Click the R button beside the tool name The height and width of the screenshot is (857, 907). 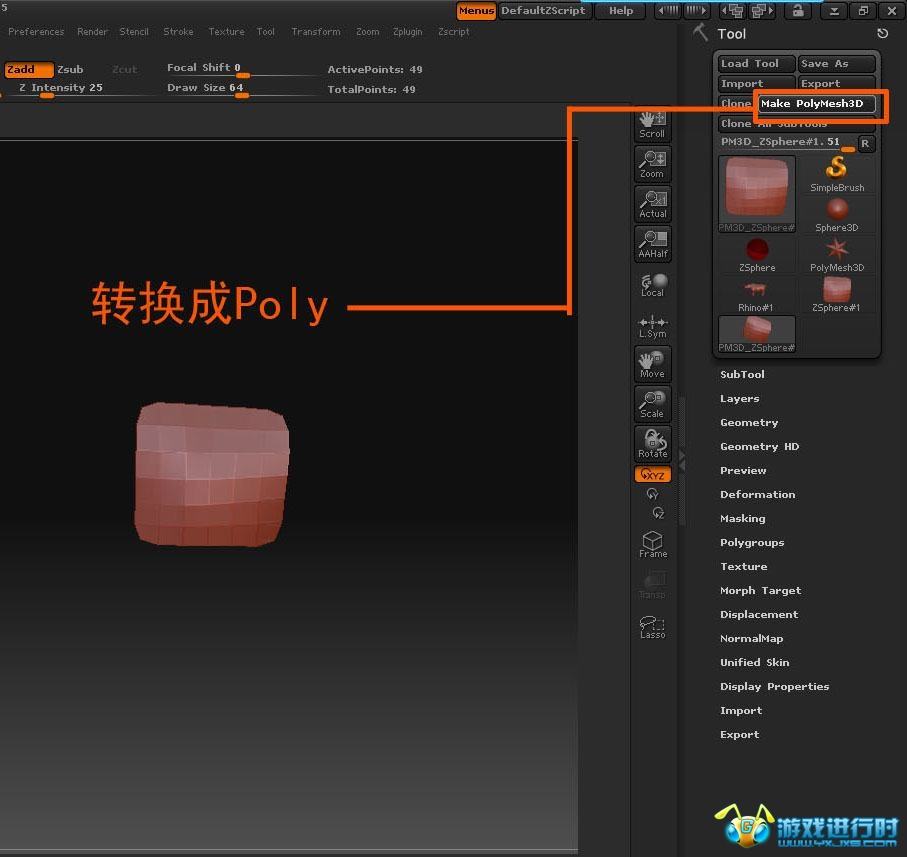coord(865,143)
